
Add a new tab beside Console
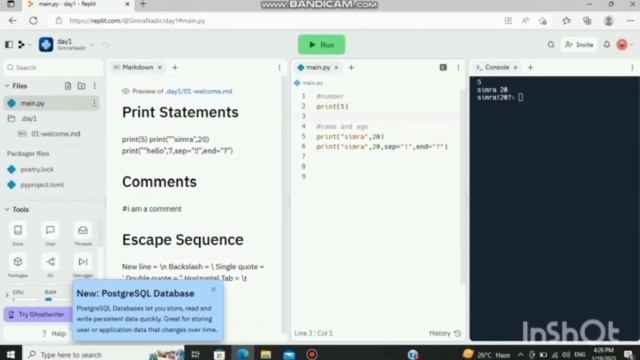[x=530, y=67]
